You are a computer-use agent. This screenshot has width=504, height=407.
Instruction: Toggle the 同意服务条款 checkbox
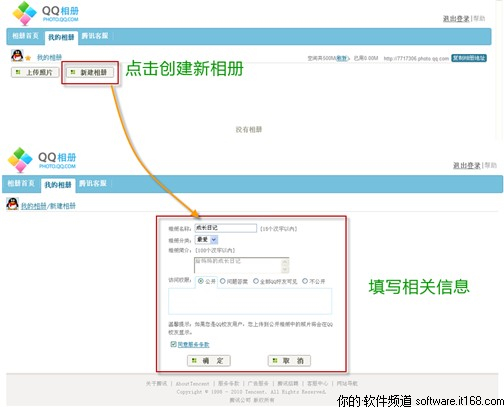click(173, 344)
